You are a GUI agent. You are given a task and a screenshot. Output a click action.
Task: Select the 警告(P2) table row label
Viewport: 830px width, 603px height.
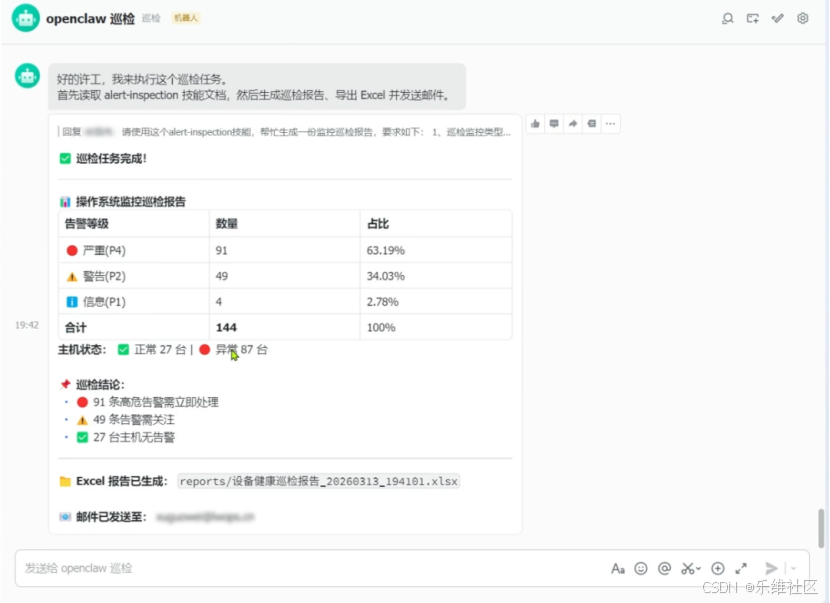pos(104,276)
